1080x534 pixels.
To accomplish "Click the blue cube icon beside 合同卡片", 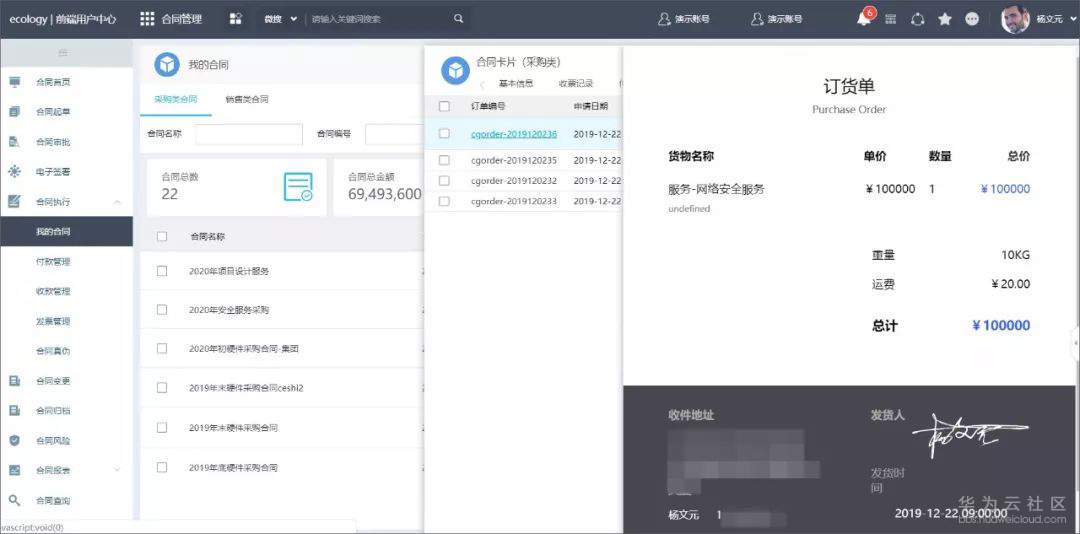I will tap(455, 70).
